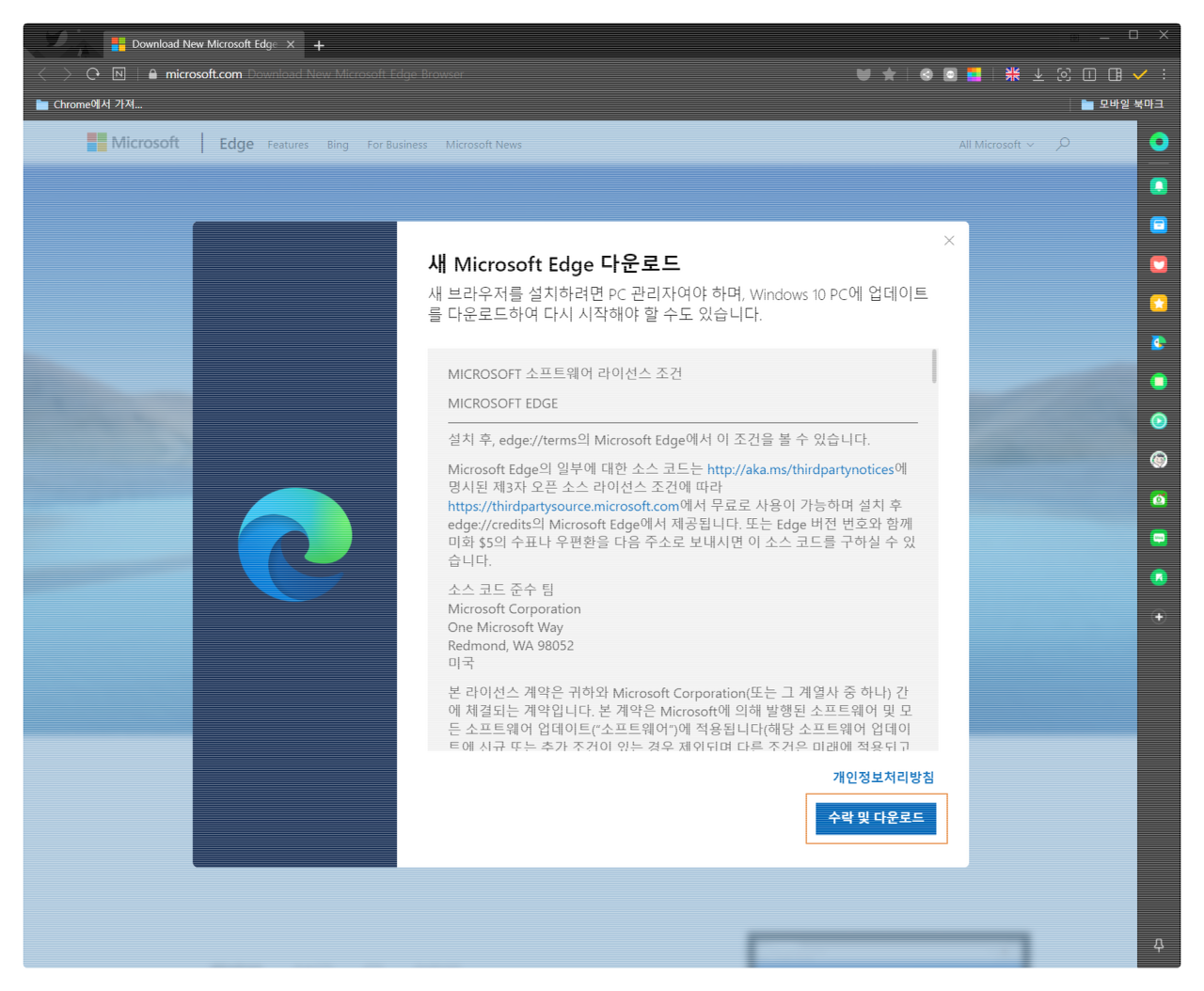Image resolution: width=1204 pixels, height=991 pixels.
Task: Expand the All Microsoft dropdown
Action: (996, 145)
